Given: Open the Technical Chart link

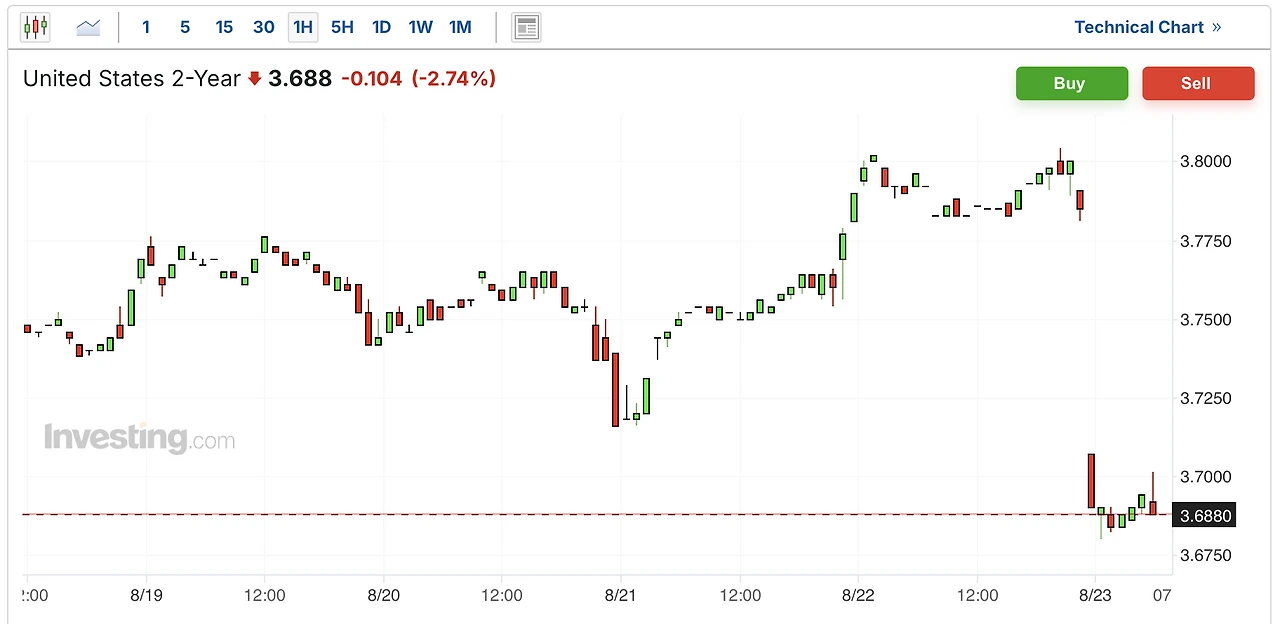Looking at the screenshot, I should (1139, 27).
